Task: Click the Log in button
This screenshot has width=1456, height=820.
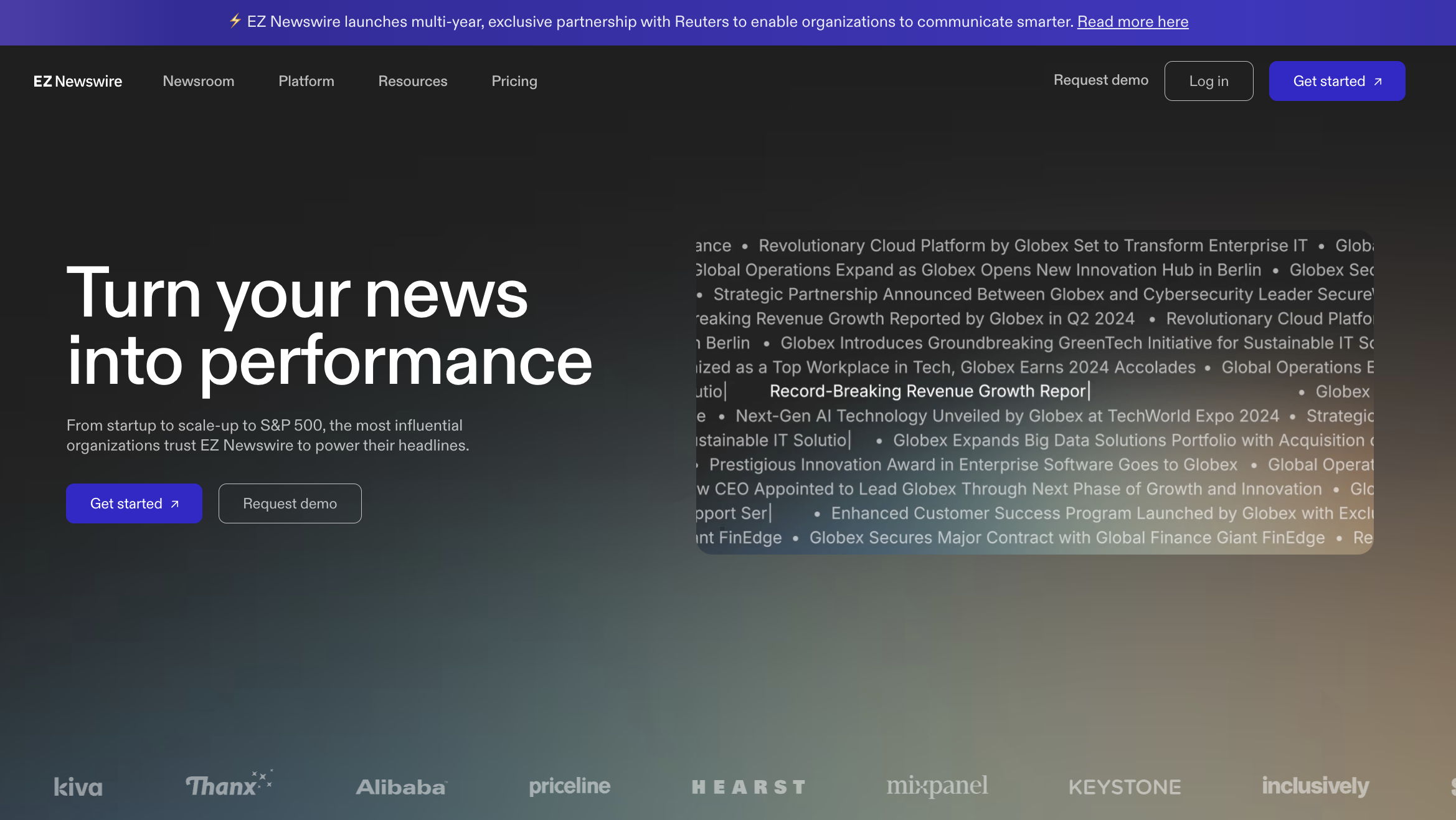Action: point(1208,81)
